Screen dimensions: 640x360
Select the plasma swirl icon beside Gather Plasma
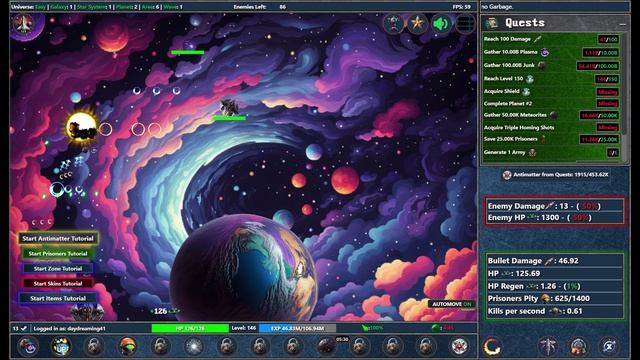544,52
